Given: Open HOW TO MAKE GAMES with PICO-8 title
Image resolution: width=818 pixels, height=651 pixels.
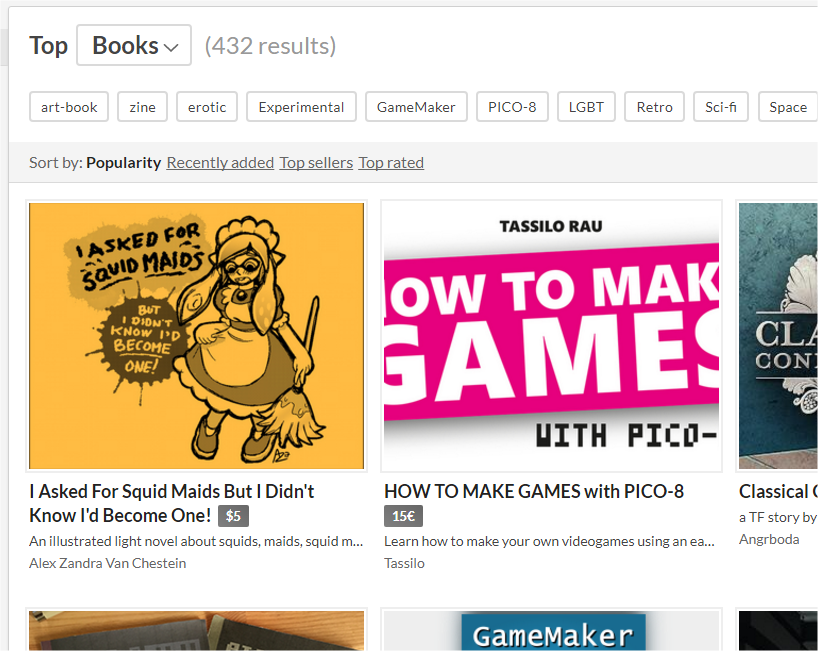Looking at the screenshot, I should [534, 491].
